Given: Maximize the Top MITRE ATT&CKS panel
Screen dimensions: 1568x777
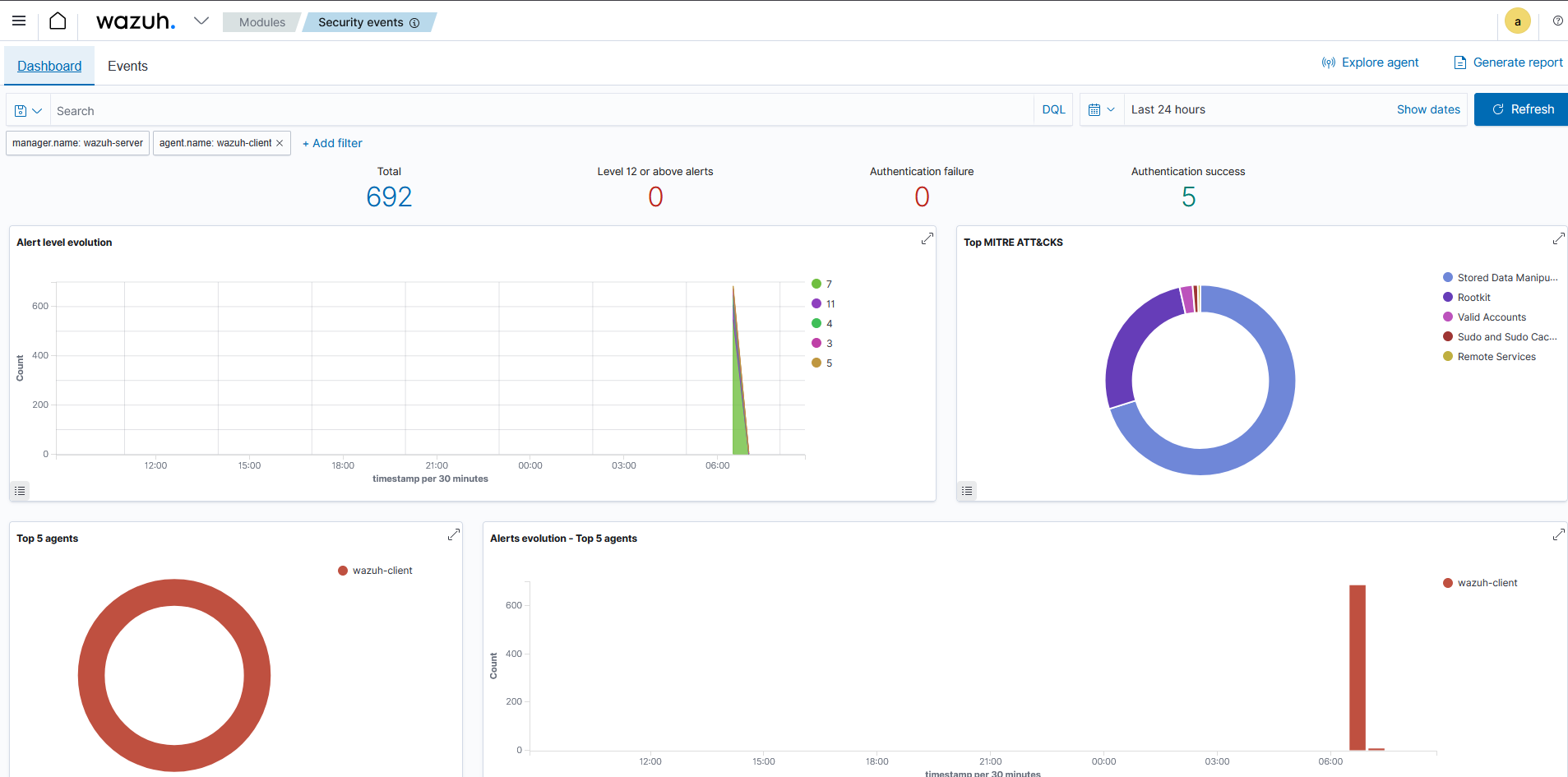Looking at the screenshot, I should pyautogui.click(x=1558, y=238).
